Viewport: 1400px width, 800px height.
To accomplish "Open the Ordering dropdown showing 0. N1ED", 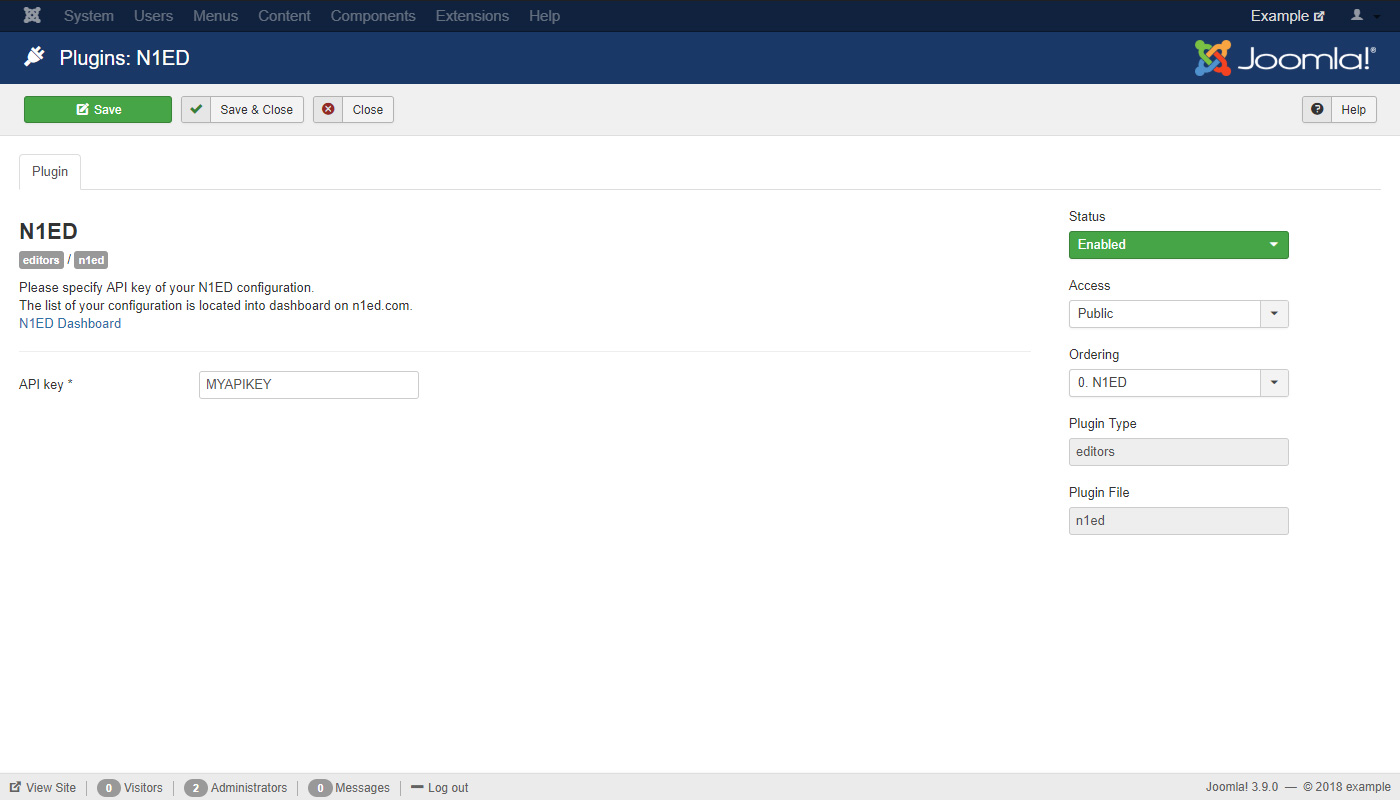I will 1179,383.
